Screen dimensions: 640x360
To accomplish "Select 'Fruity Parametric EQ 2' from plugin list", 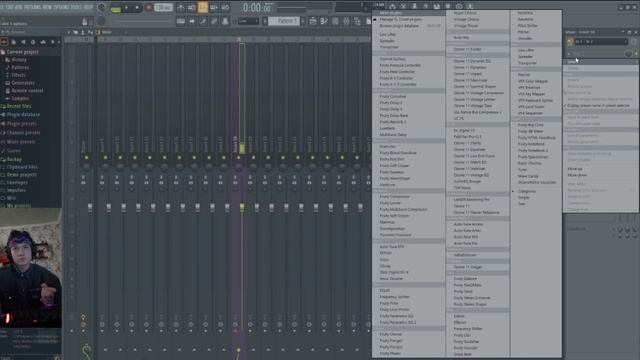I will (398, 322).
